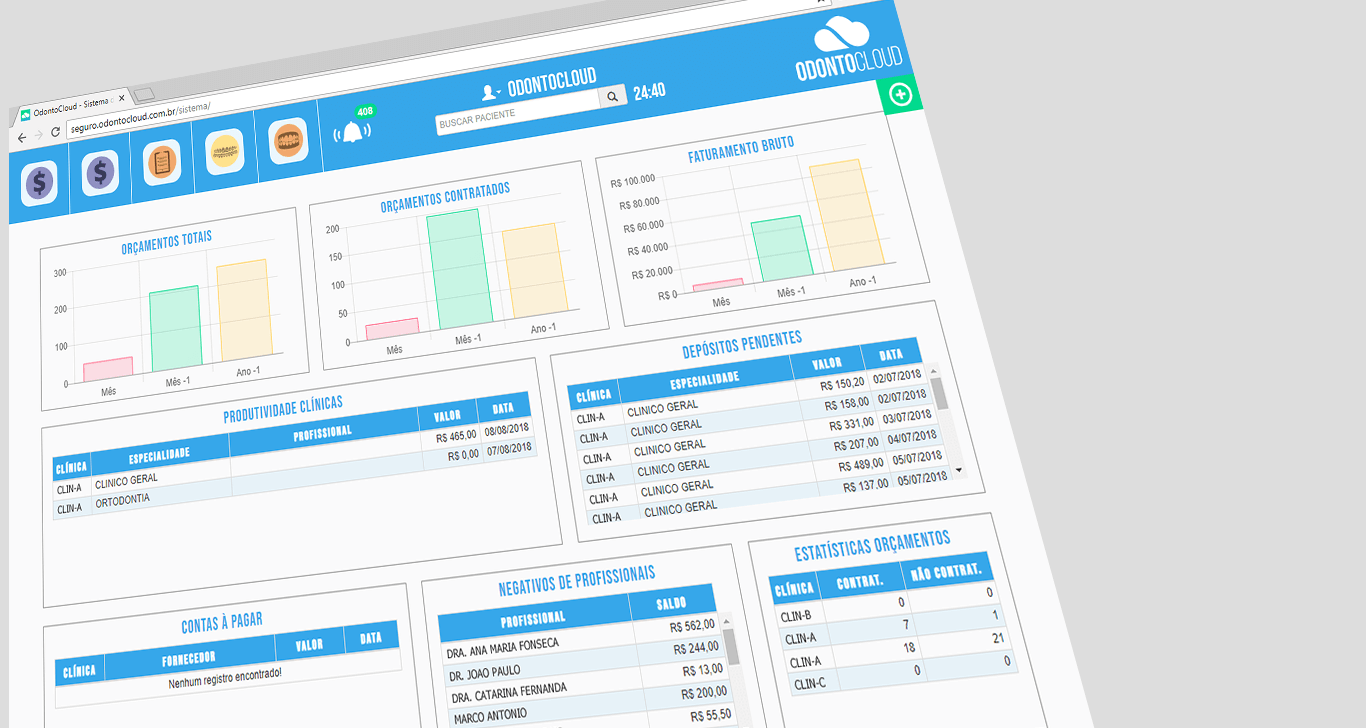Select DRA. ANA MARIA FONSECA row
This screenshot has width=1366, height=728.
pos(582,638)
